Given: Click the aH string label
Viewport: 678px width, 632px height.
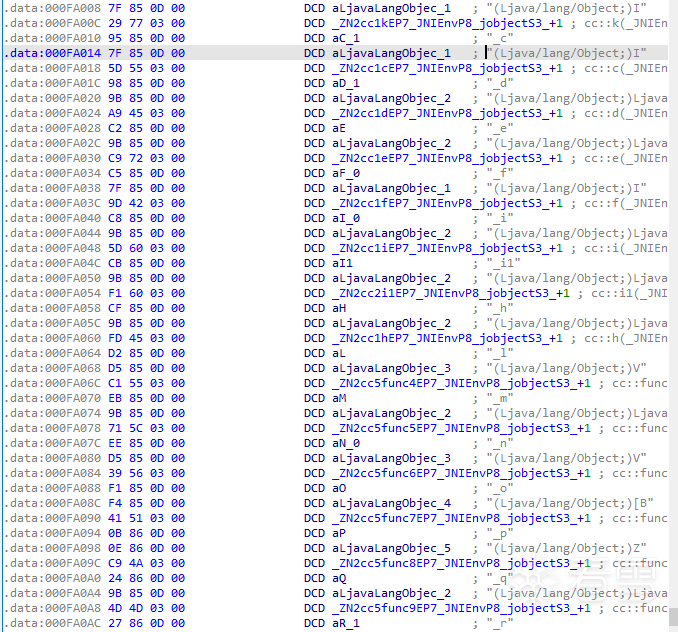Looking at the screenshot, I should (x=339, y=308).
